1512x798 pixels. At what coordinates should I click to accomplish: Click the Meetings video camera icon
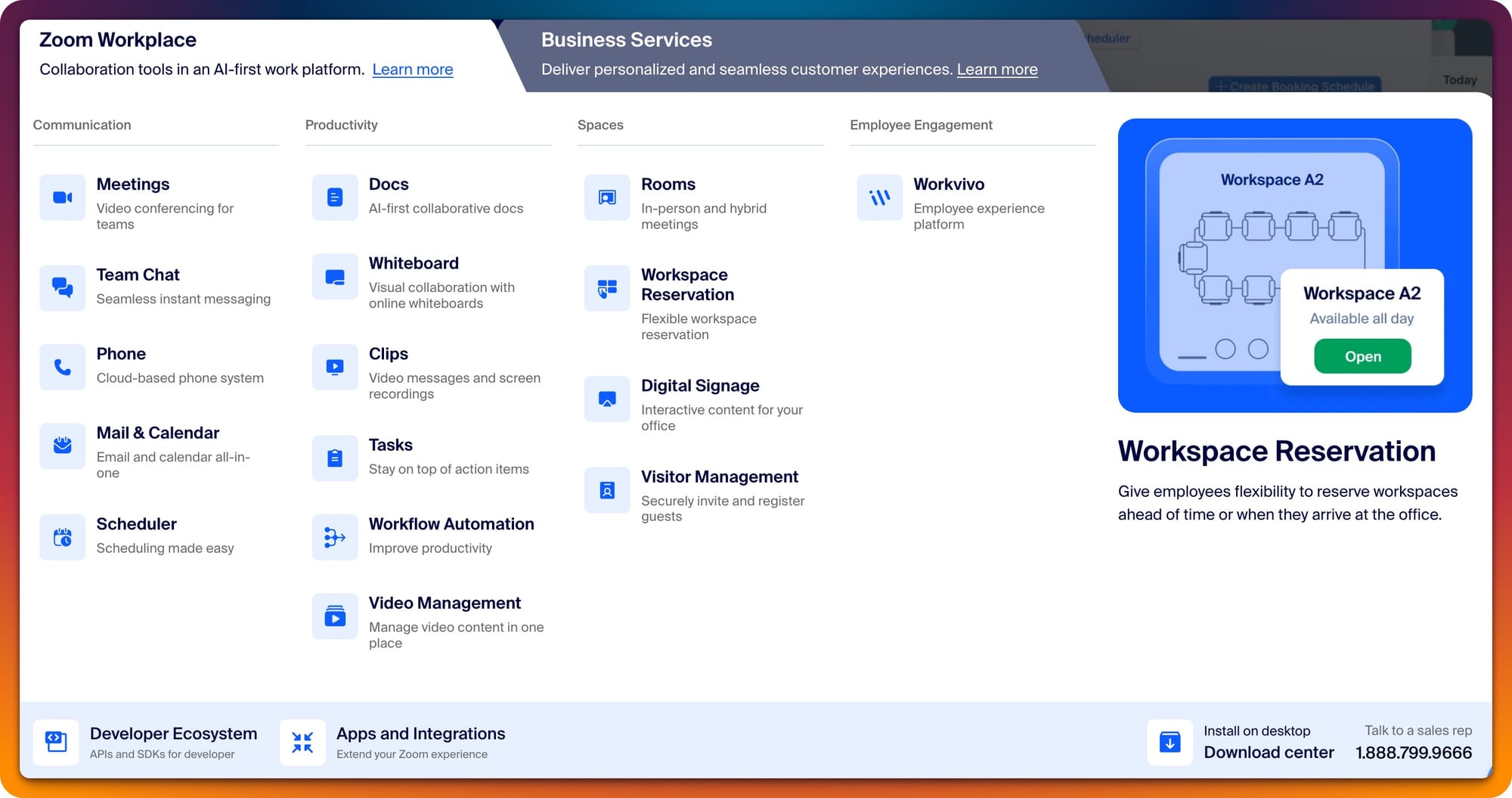tap(62, 197)
